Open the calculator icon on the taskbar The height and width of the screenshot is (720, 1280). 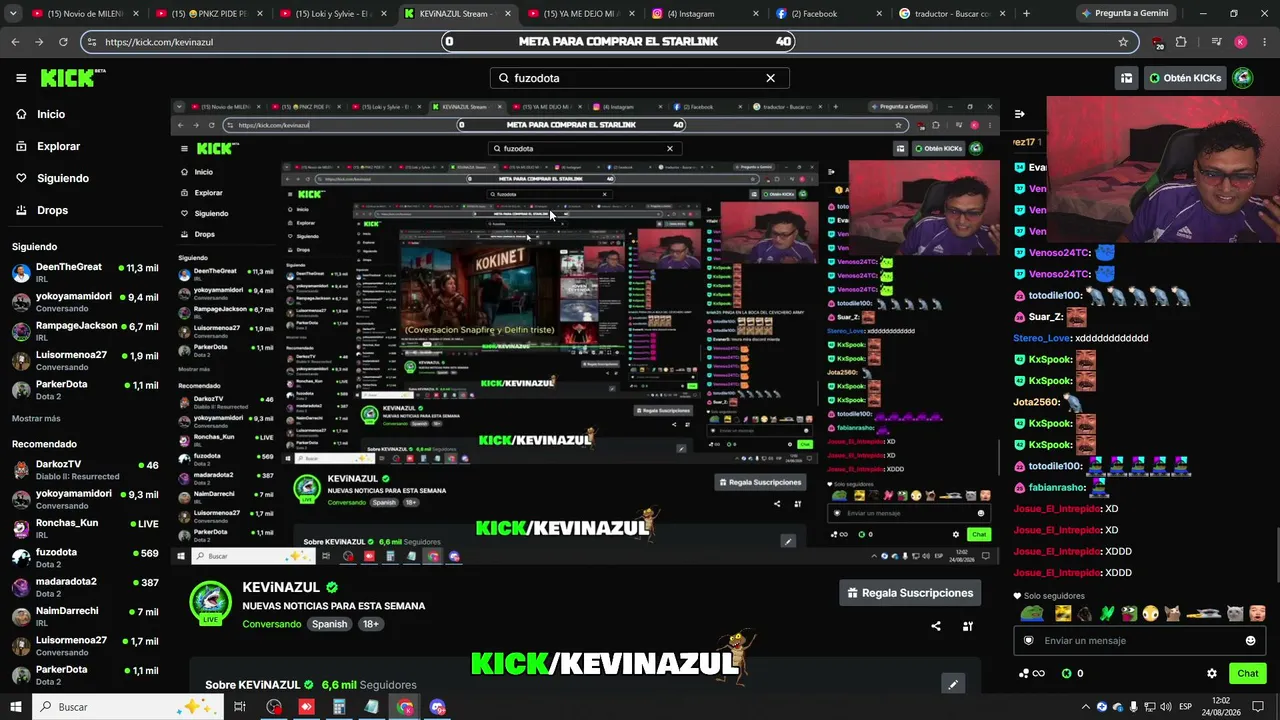click(339, 707)
